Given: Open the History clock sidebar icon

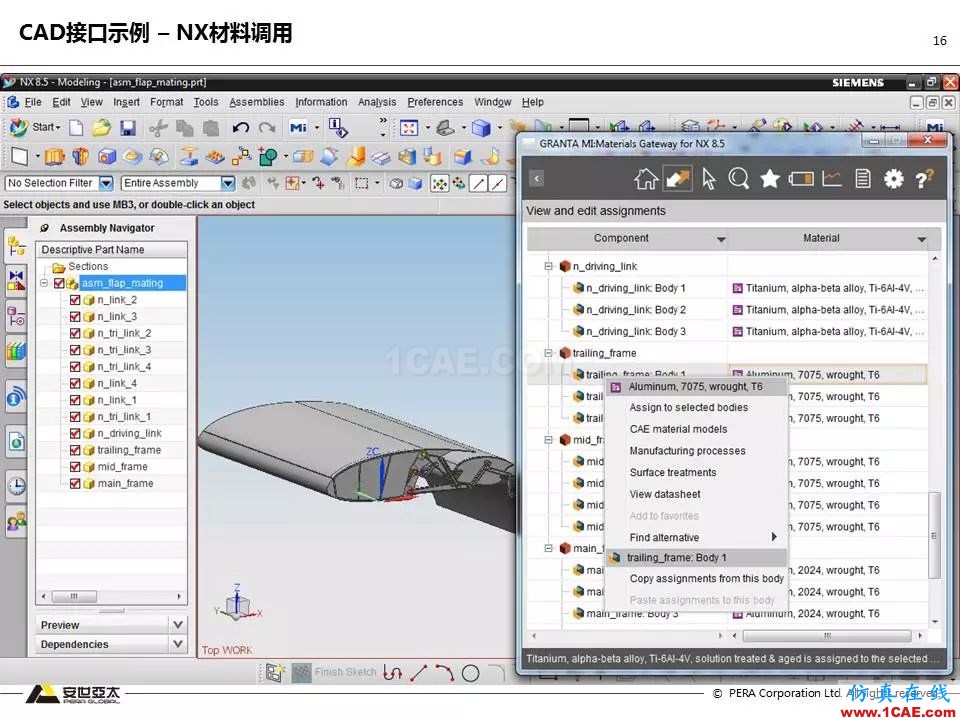Looking at the screenshot, I should 17,486.
